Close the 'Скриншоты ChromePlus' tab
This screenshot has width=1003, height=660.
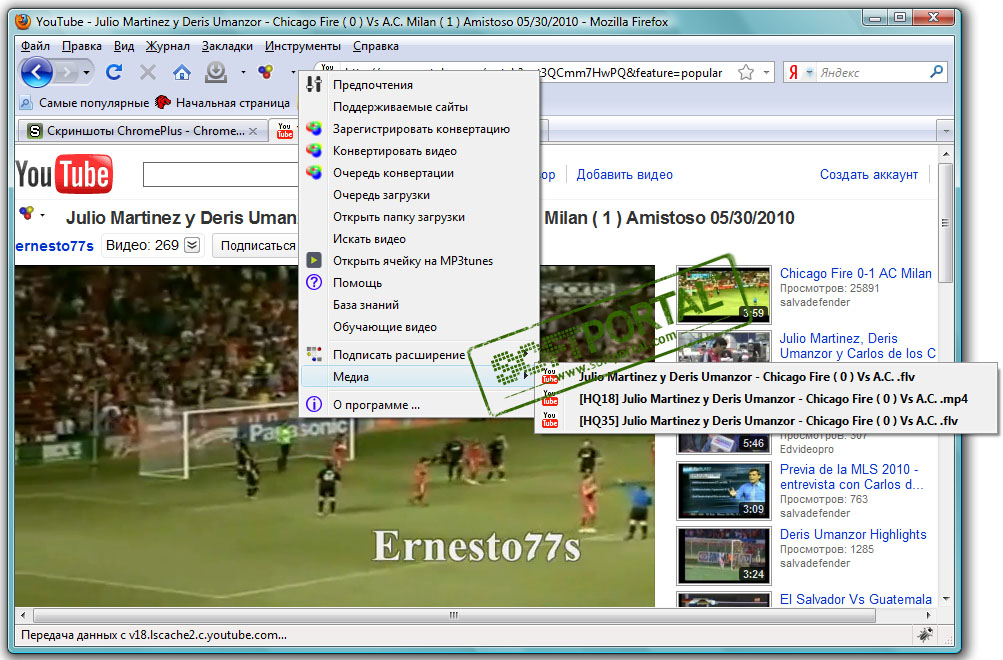253,131
